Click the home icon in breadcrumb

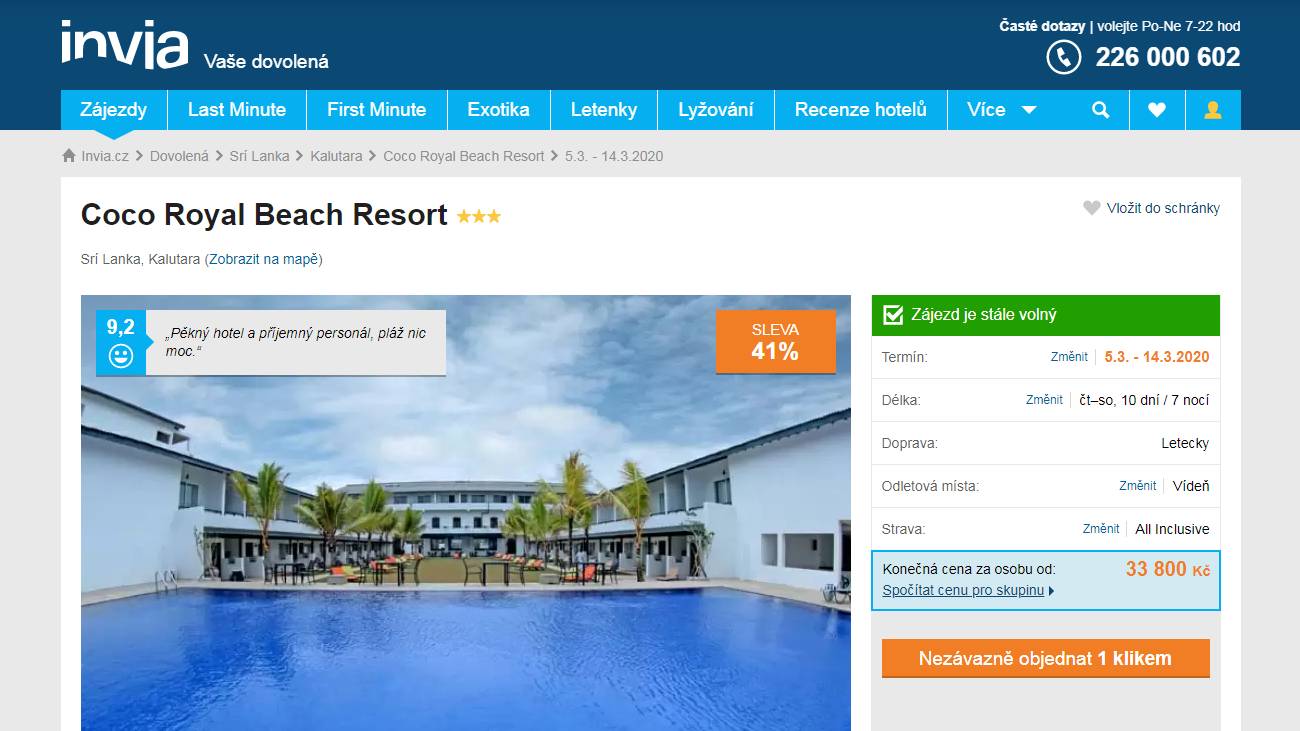coord(69,156)
